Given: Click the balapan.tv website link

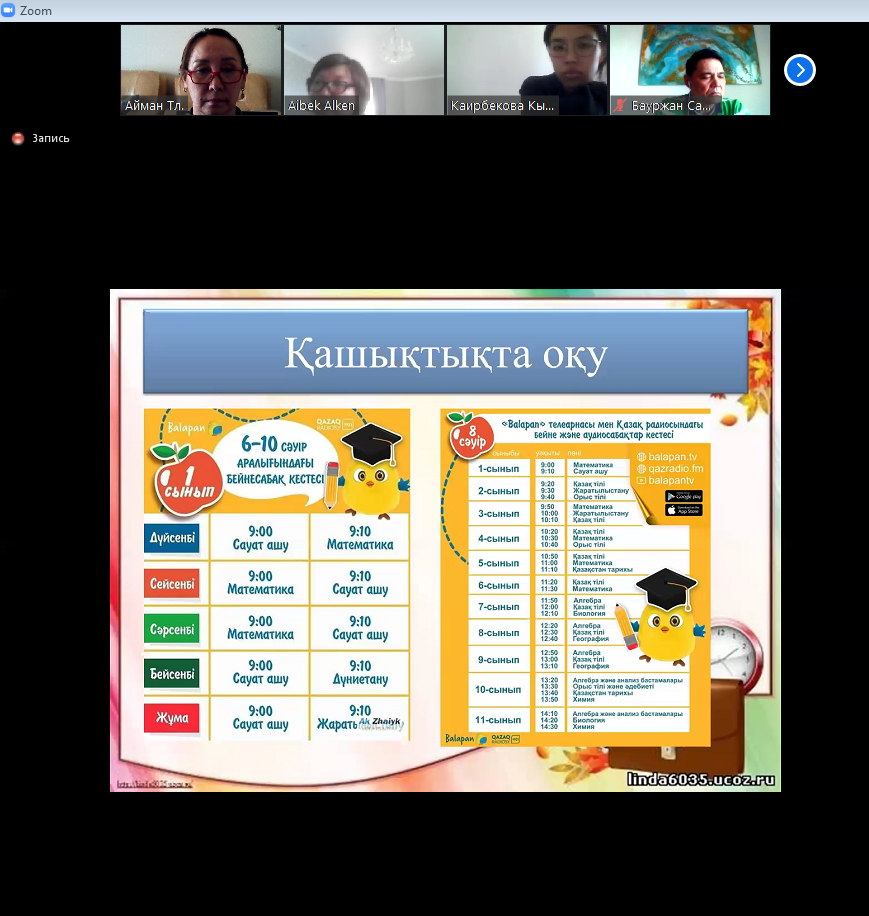Looking at the screenshot, I should (672, 457).
